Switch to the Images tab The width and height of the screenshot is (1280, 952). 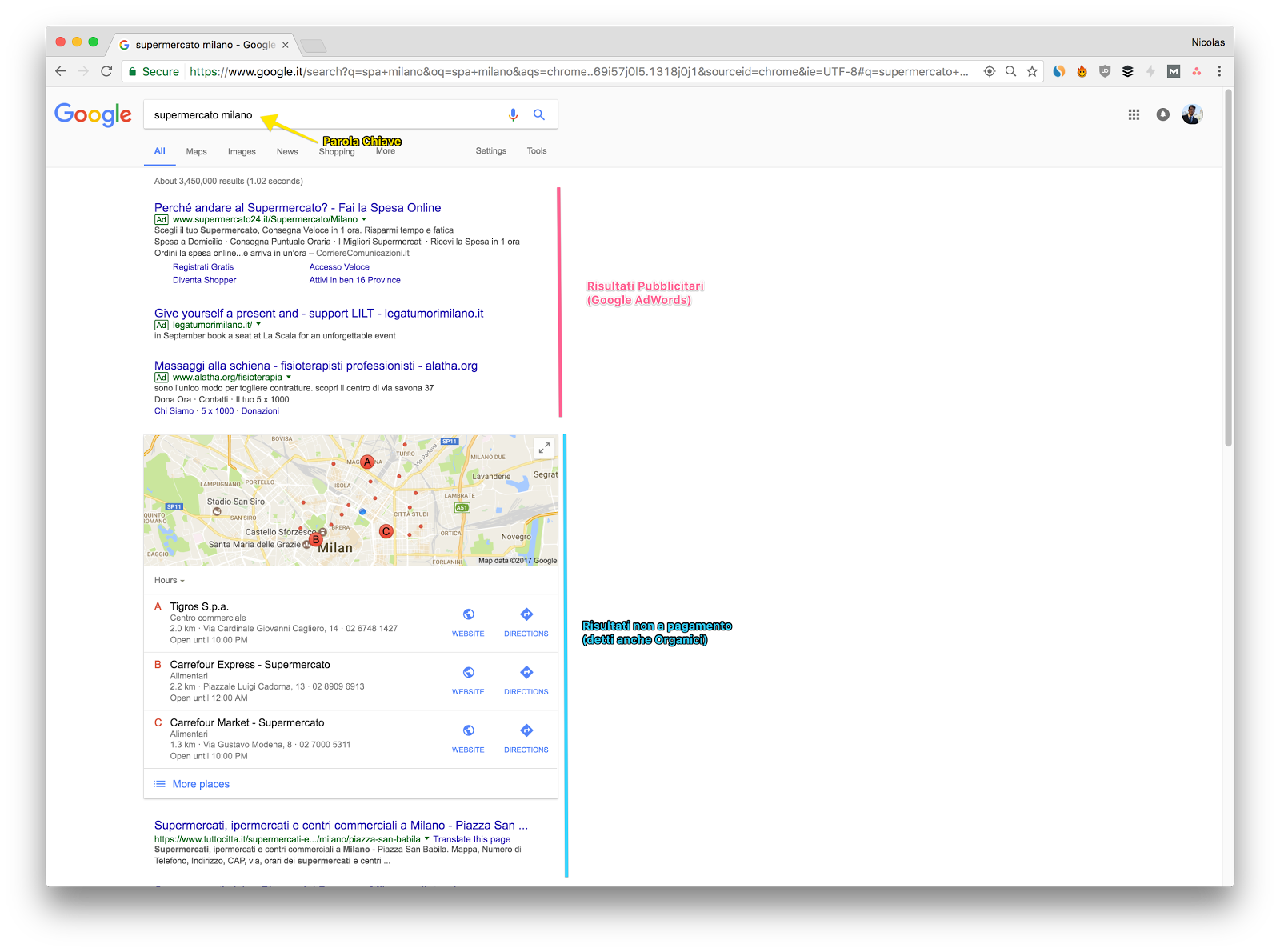coord(242,151)
